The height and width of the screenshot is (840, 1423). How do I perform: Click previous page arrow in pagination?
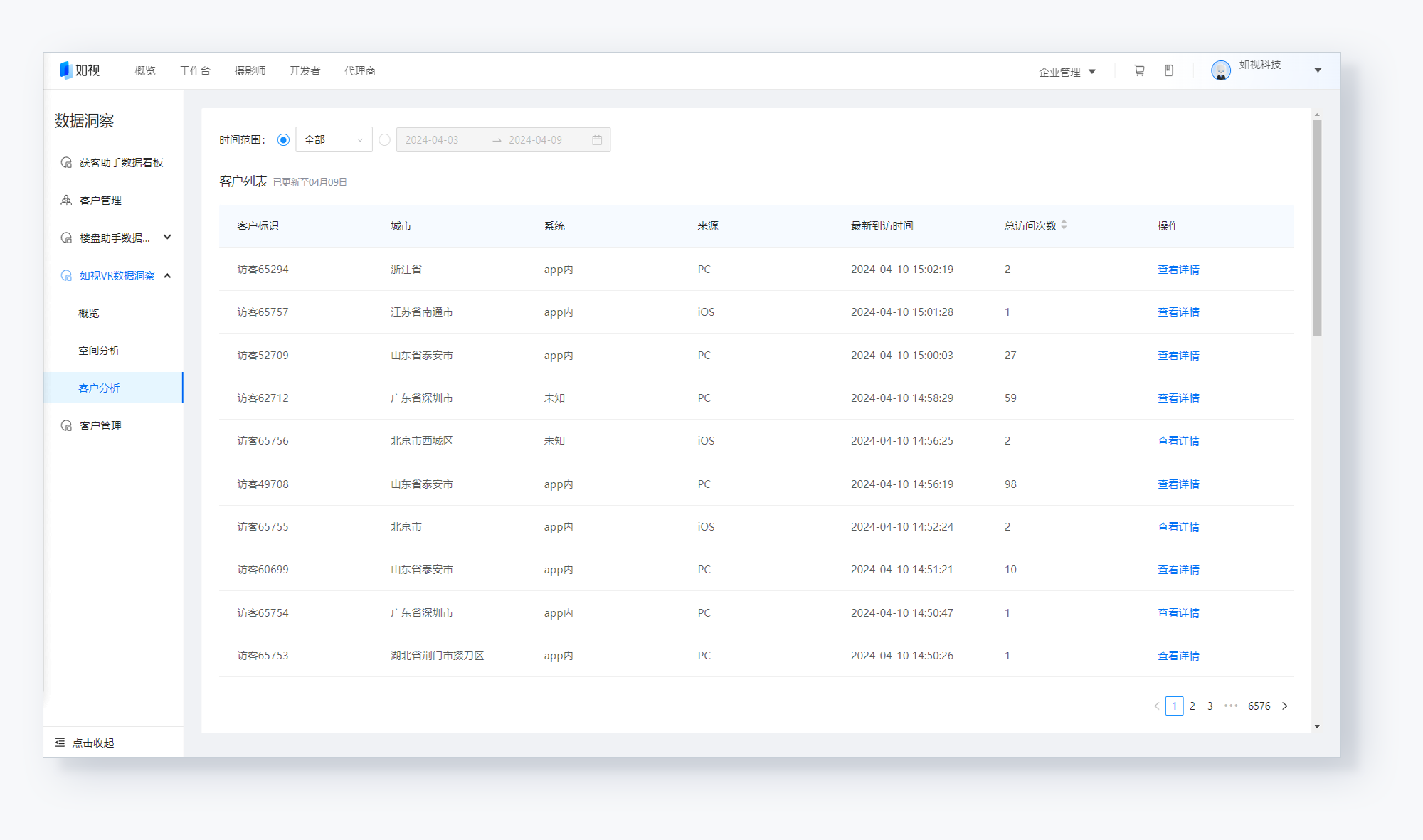pyautogui.click(x=1156, y=706)
